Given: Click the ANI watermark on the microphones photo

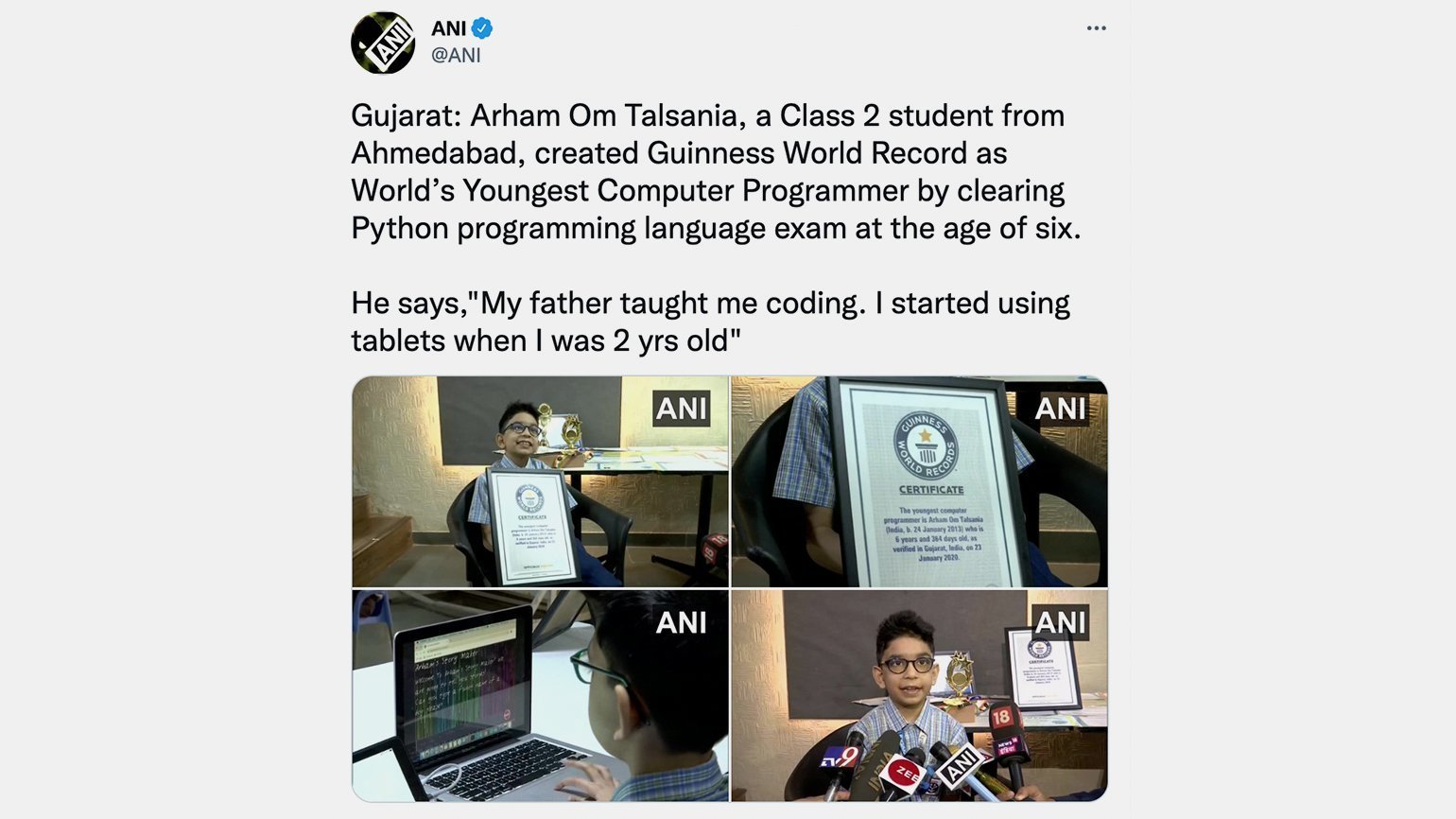Looking at the screenshot, I should (x=1060, y=622).
